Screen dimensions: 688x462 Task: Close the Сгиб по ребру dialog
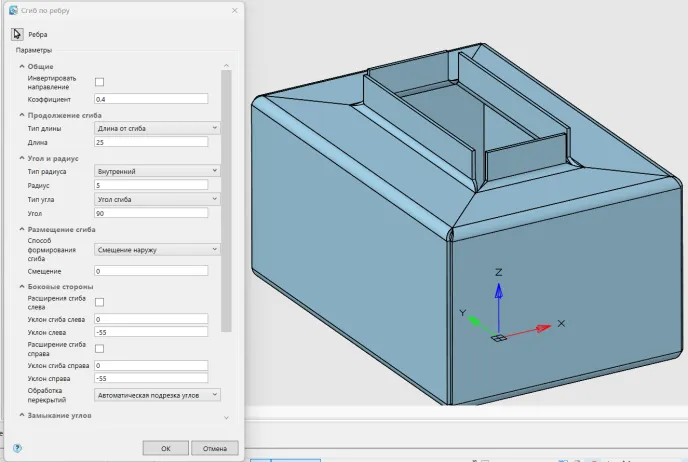click(x=234, y=9)
